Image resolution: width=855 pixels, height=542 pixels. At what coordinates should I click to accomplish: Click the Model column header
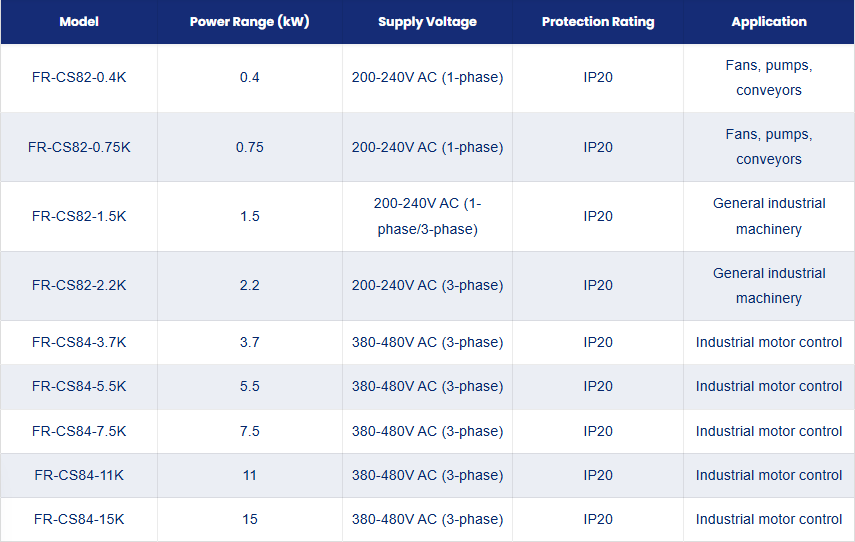click(79, 22)
